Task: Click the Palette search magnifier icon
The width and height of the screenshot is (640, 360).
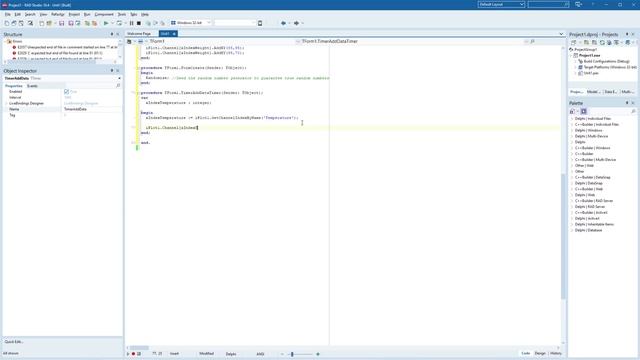Action: pyautogui.click(x=633, y=111)
